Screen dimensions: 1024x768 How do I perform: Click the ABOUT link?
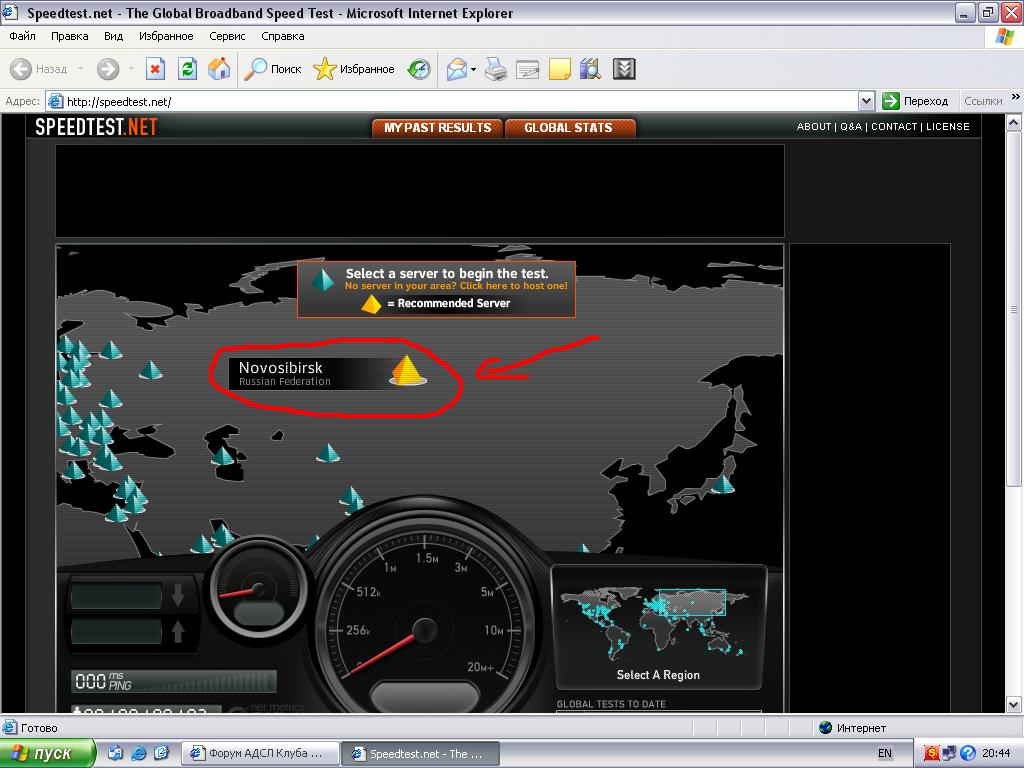pyautogui.click(x=814, y=127)
